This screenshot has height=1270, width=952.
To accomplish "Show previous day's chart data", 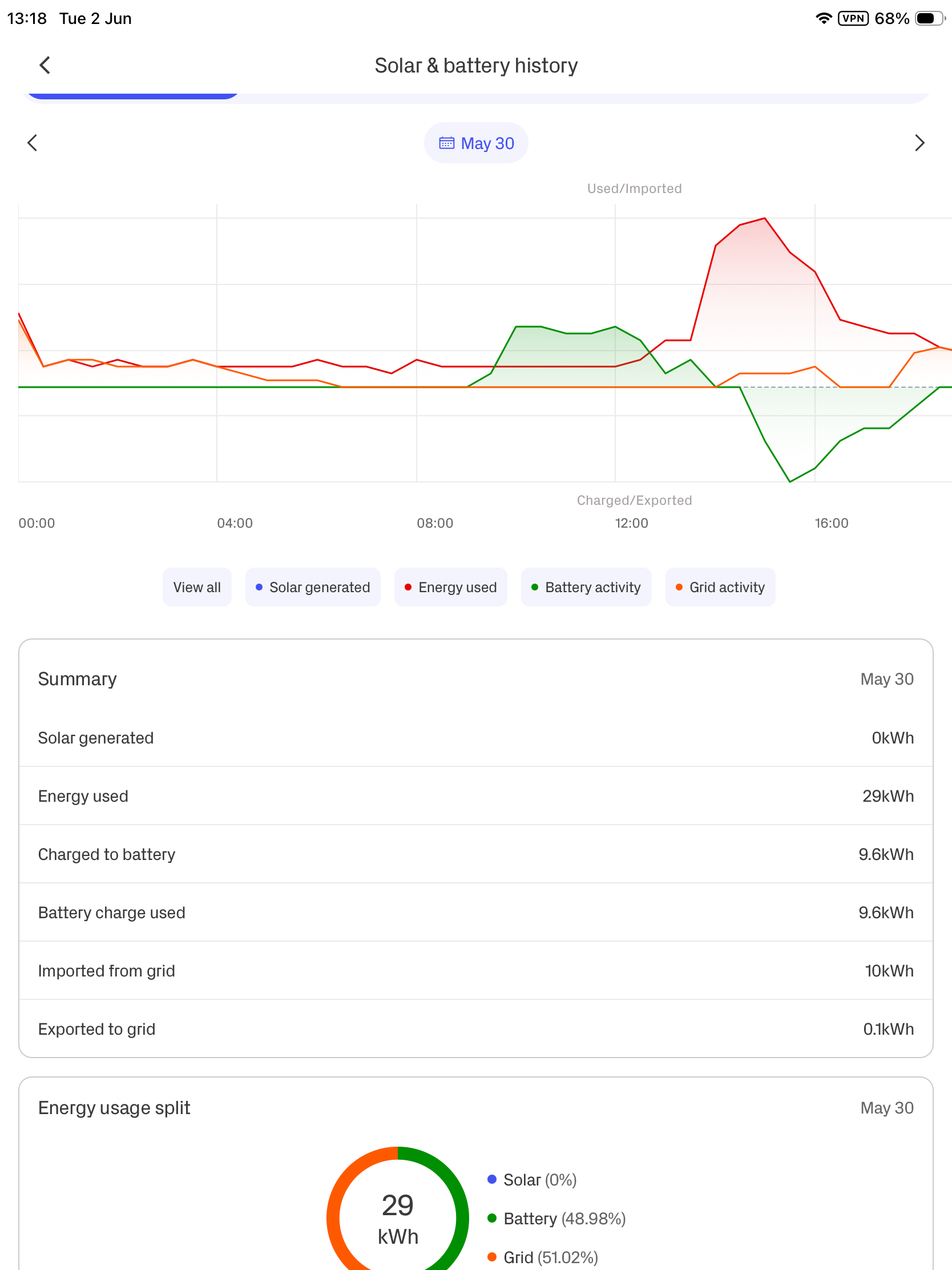I will click(x=32, y=143).
